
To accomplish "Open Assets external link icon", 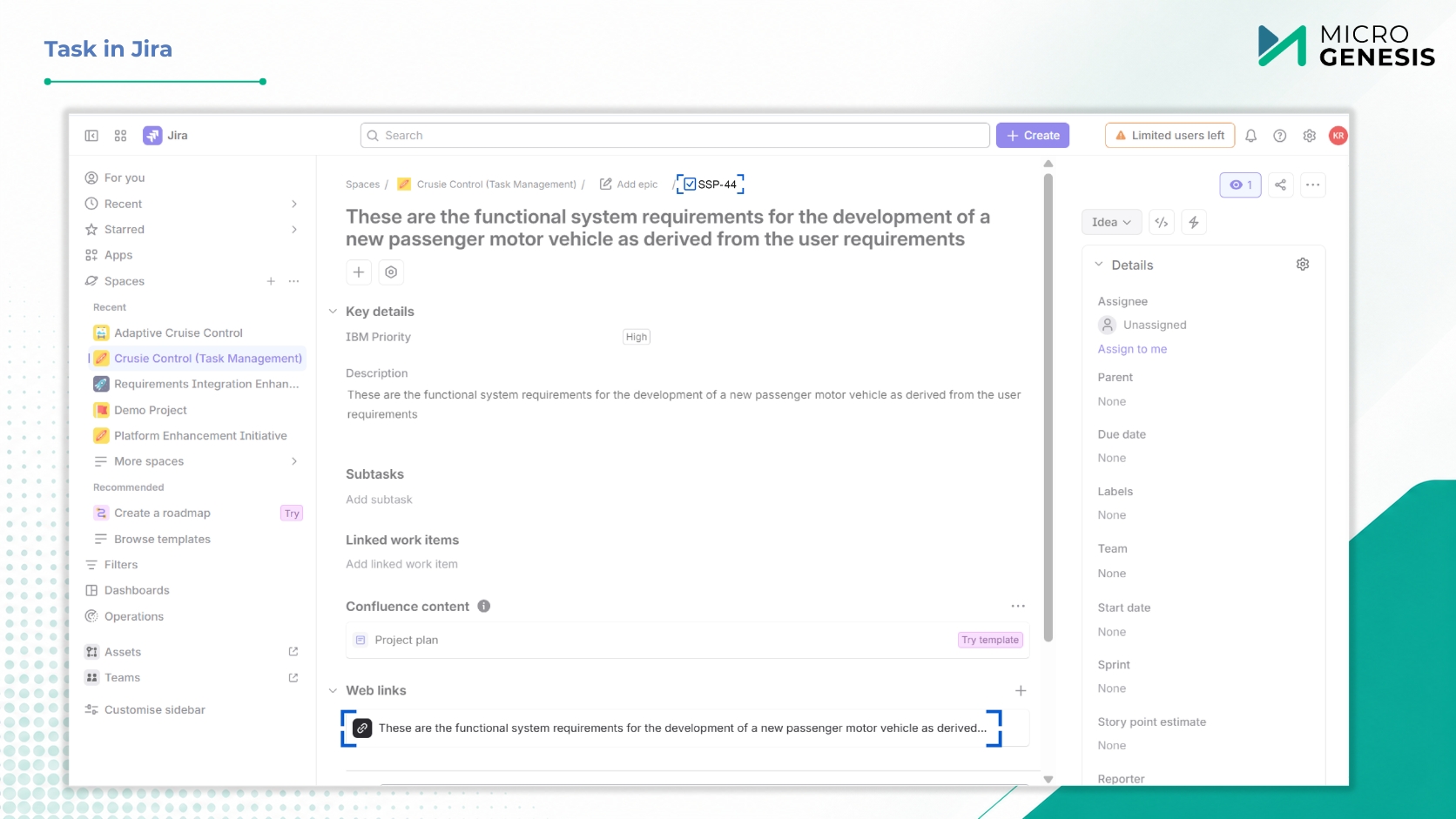I will [293, 652].
